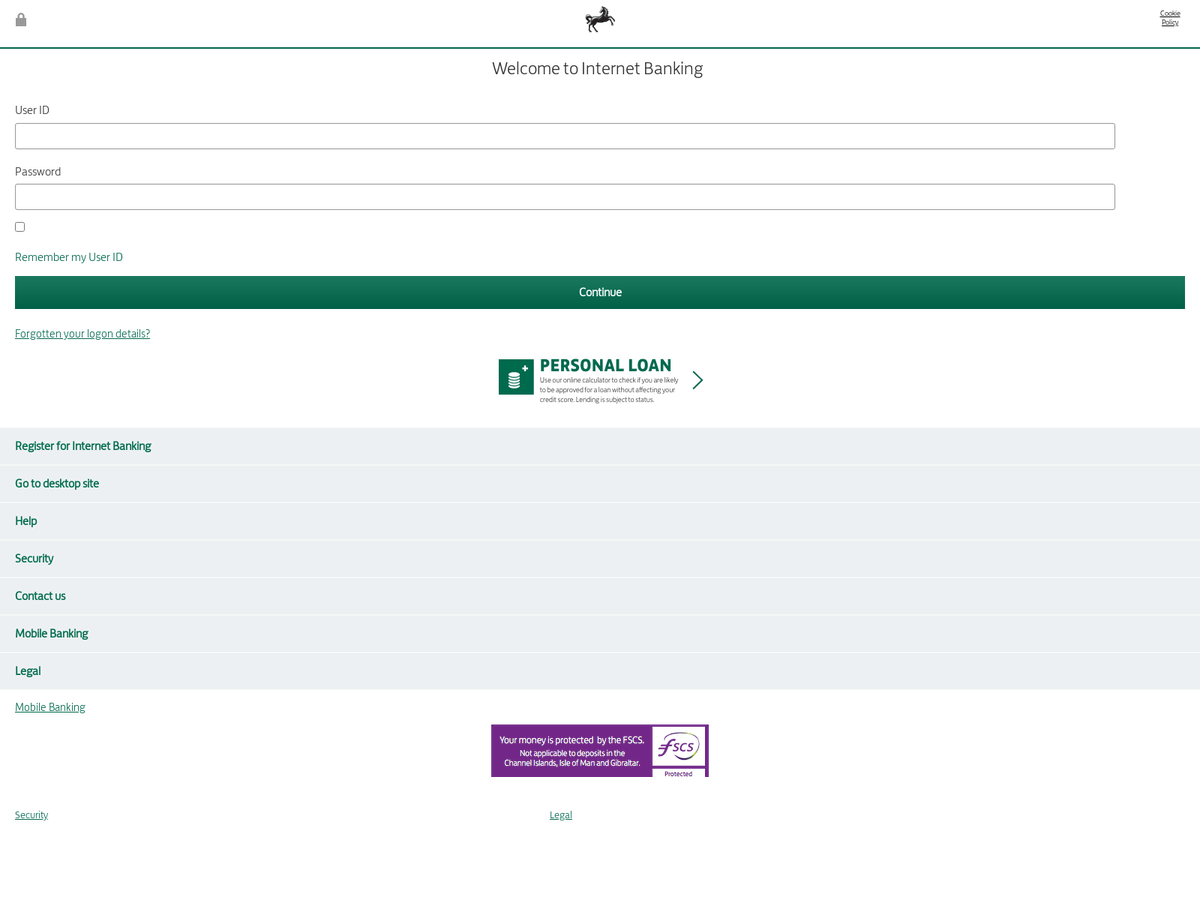Click the Password label
This screenshot has width=1200, height=900.
(38, 172)
